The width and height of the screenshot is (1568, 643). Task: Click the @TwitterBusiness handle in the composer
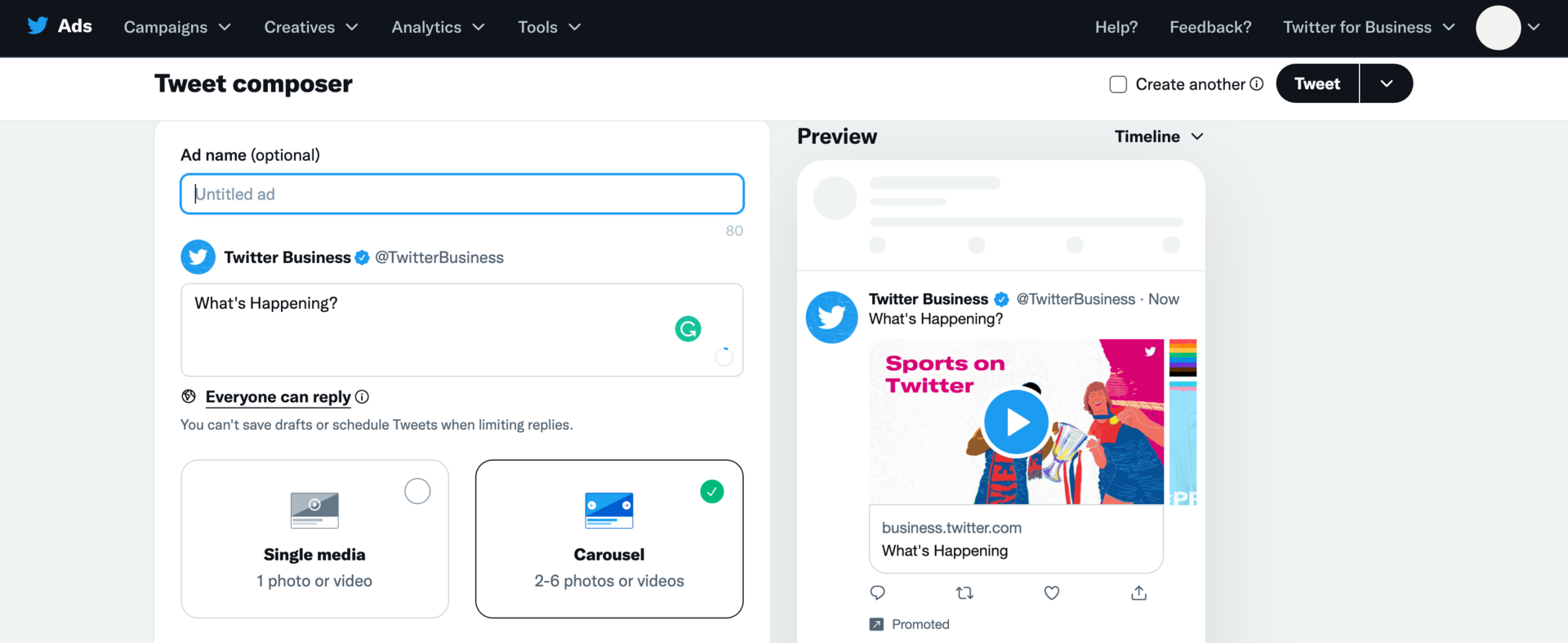(439, 257)
